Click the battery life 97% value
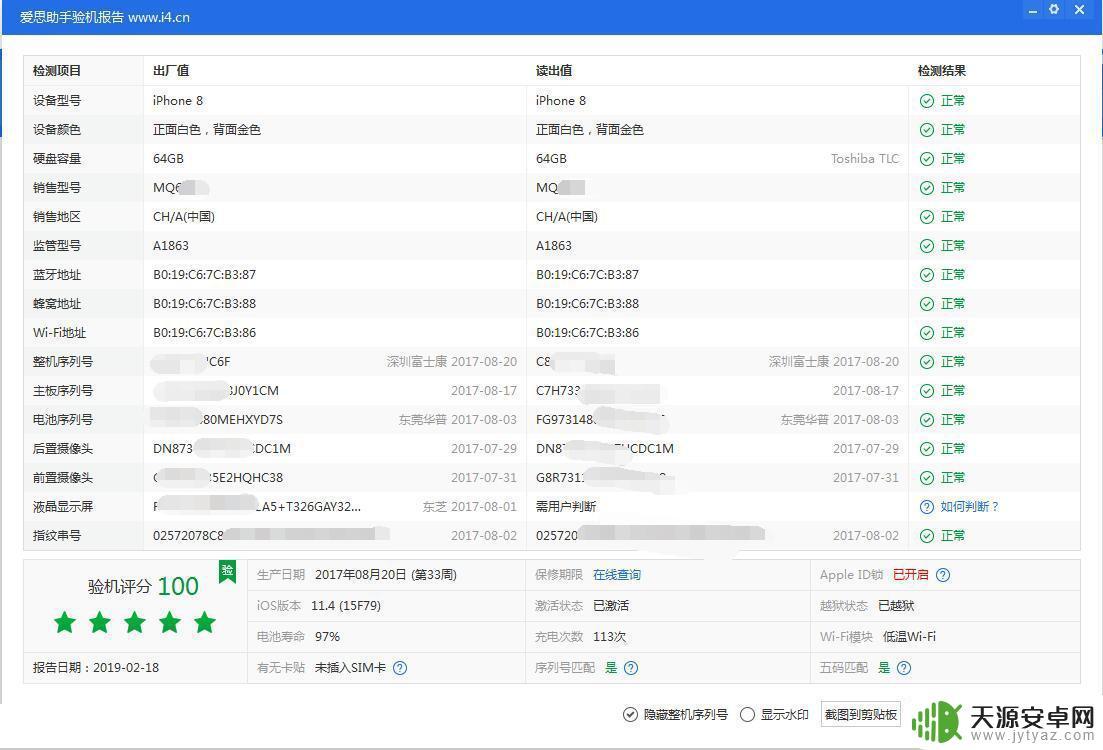Image resolution: width=1103 pixels, height=750 pixels. click(327, 637)
